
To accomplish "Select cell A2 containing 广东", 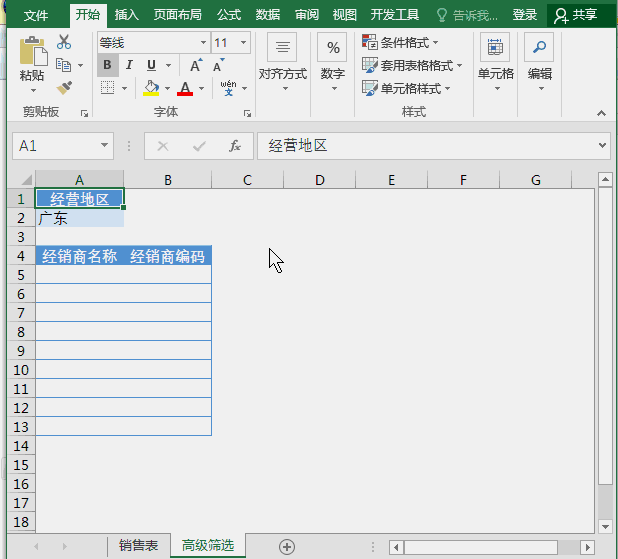I will coord(80,218).
